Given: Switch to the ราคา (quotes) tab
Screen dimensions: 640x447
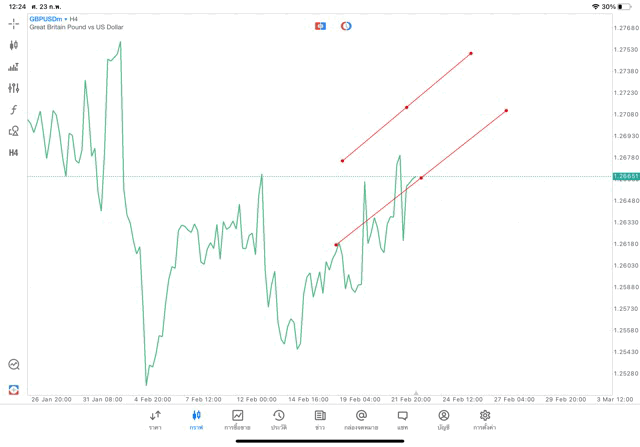Looking at the screenshot, I should click(155, 419).
